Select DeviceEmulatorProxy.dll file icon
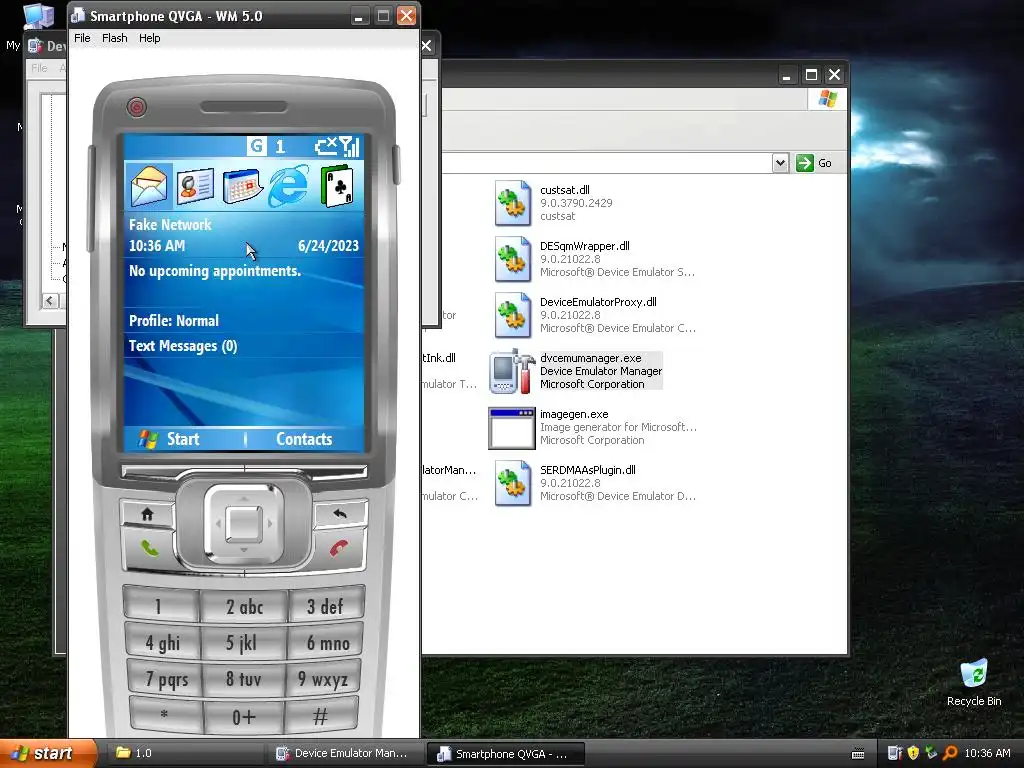This screenshot has height=768, width=1024. [513, 315]
